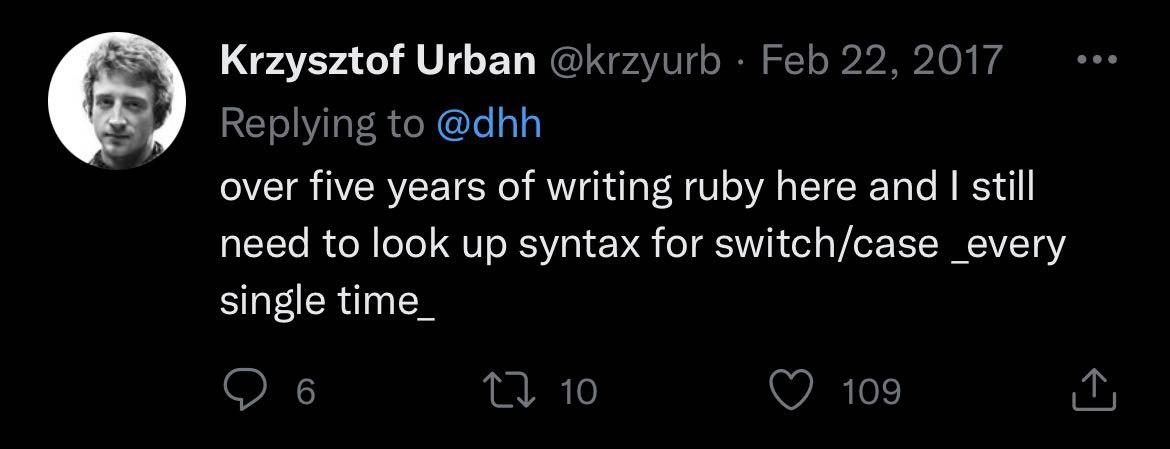Open the three-dot more options menu
The image size is (1170, 449).
tap(1095, 59)
